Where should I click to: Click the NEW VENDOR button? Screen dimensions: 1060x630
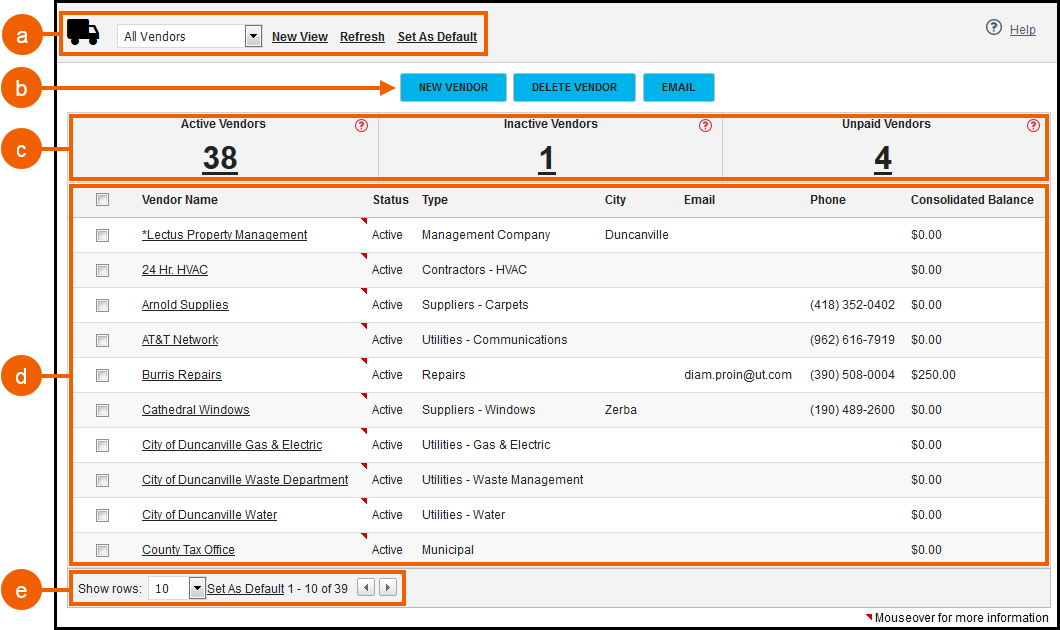453,87
